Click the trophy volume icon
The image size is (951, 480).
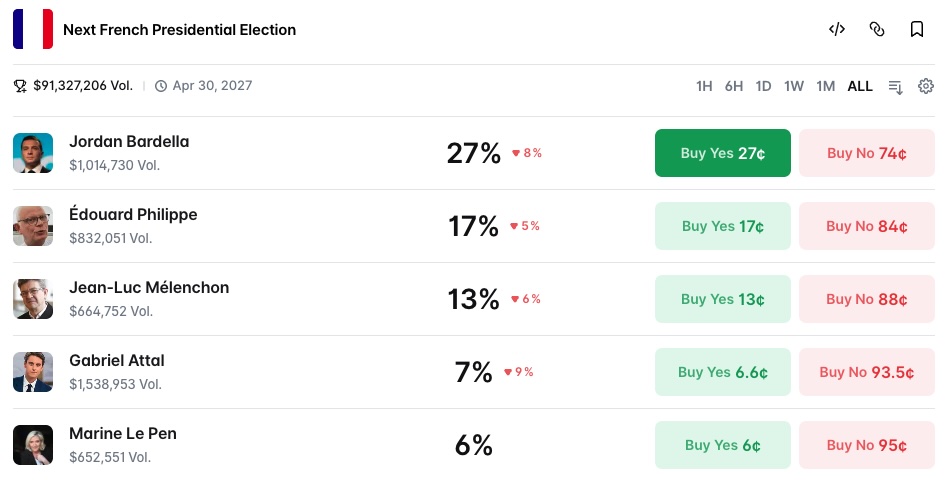point(20,86)
